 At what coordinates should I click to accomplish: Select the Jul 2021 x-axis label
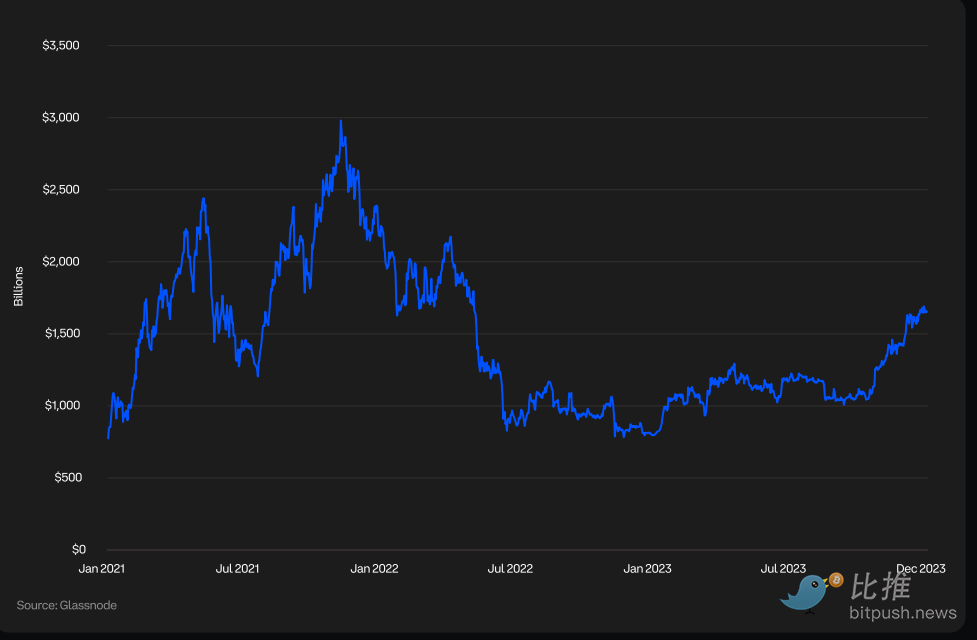[237, 568]
